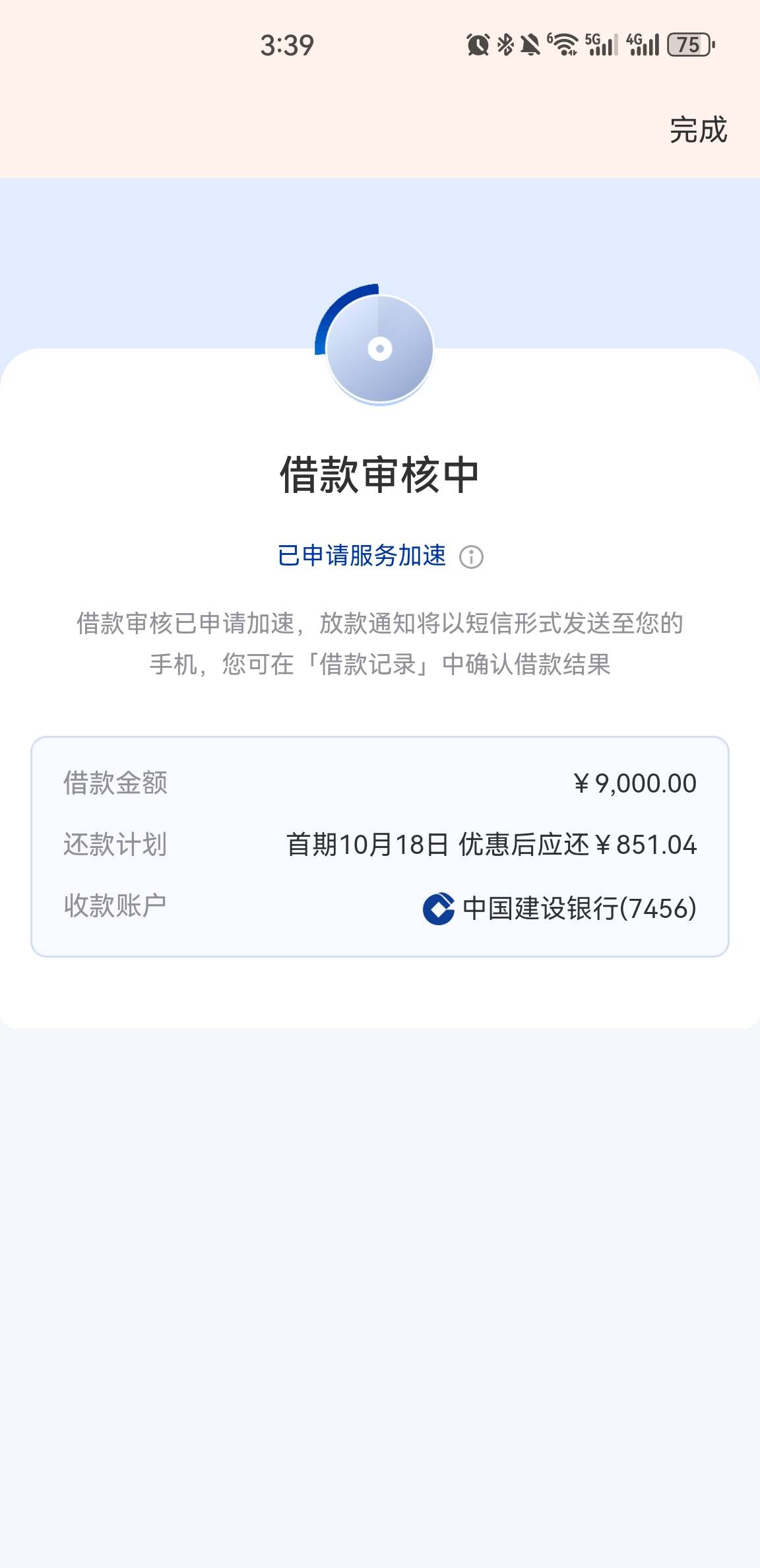
Task: Tap the 借款金额 ¥9,000.00 amount
Action: pos(635,783)
